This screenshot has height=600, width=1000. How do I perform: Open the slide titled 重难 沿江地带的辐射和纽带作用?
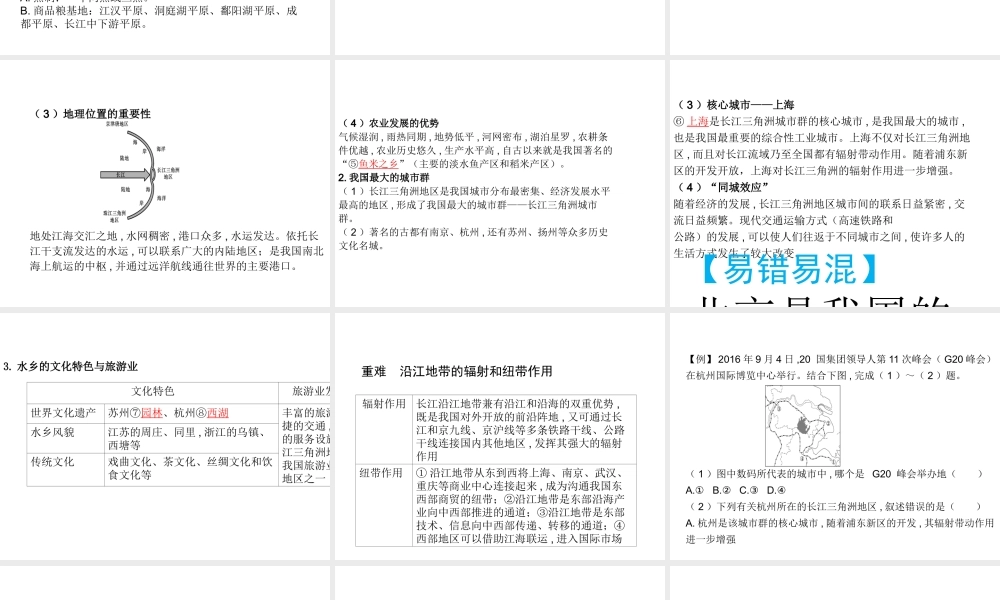pos(500,436)
